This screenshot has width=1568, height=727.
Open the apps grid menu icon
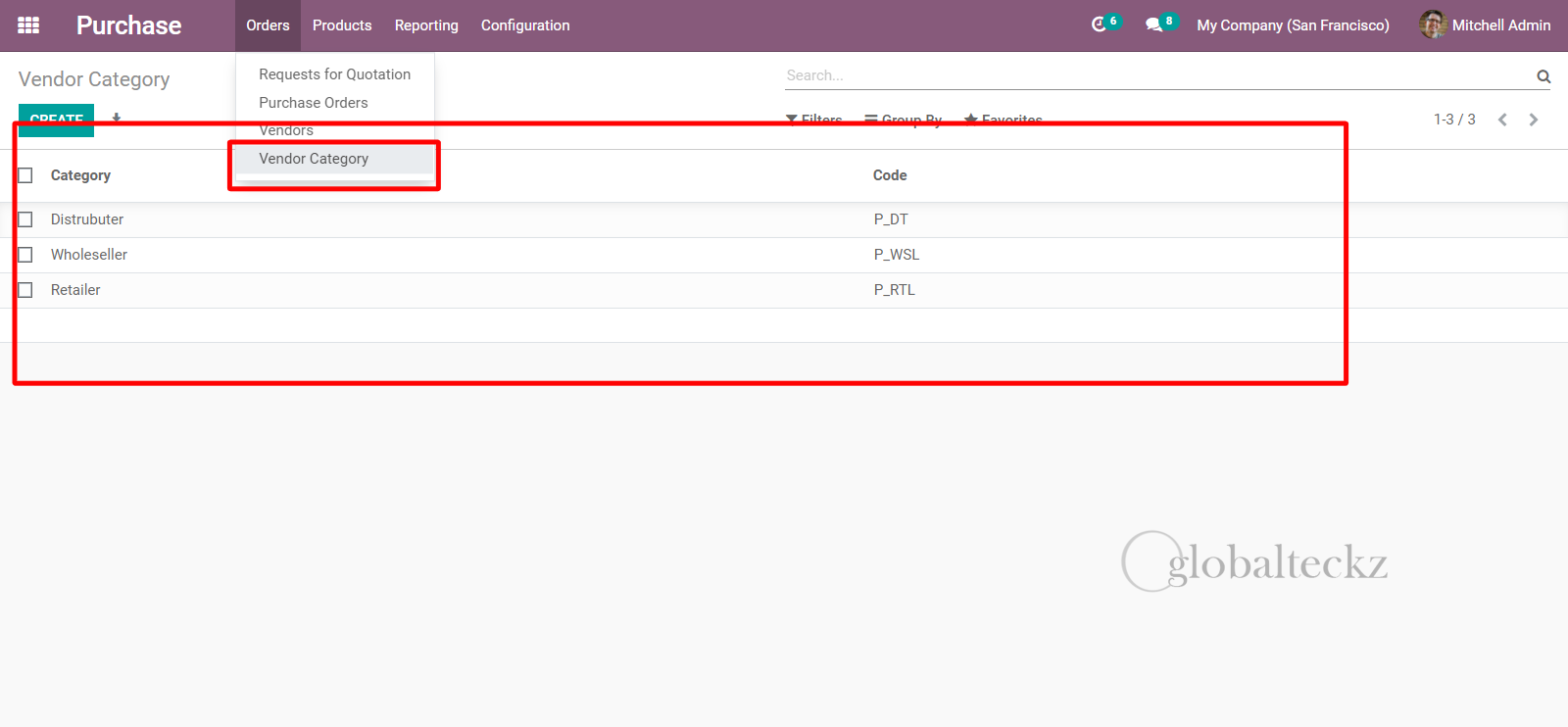[28, 25]
